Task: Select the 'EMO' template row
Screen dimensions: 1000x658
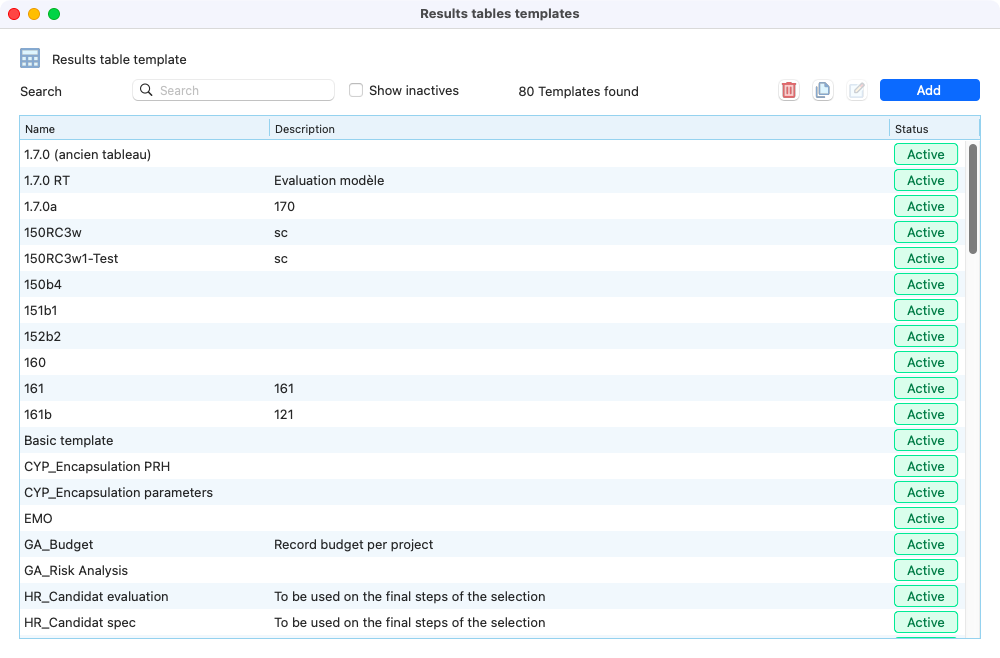Action: click(x=492, y=518)
